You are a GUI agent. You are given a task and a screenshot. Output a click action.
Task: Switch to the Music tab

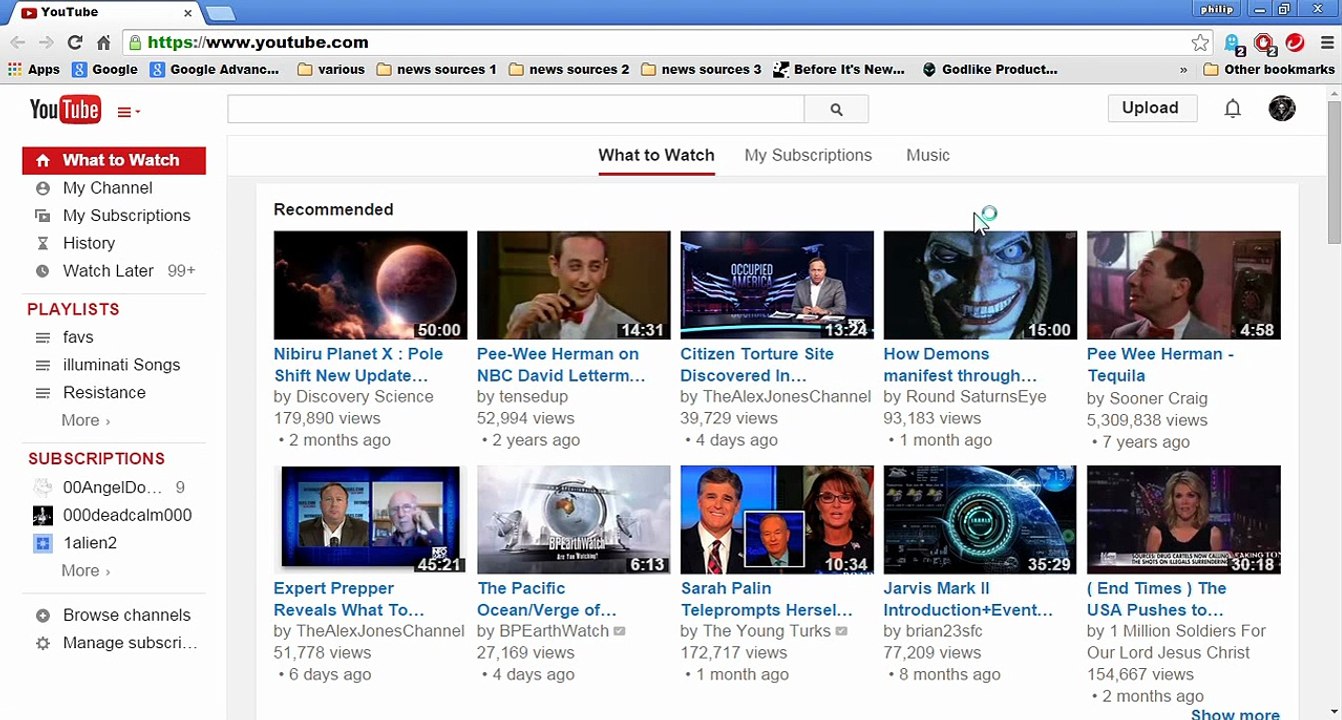[x=928, y=155]
